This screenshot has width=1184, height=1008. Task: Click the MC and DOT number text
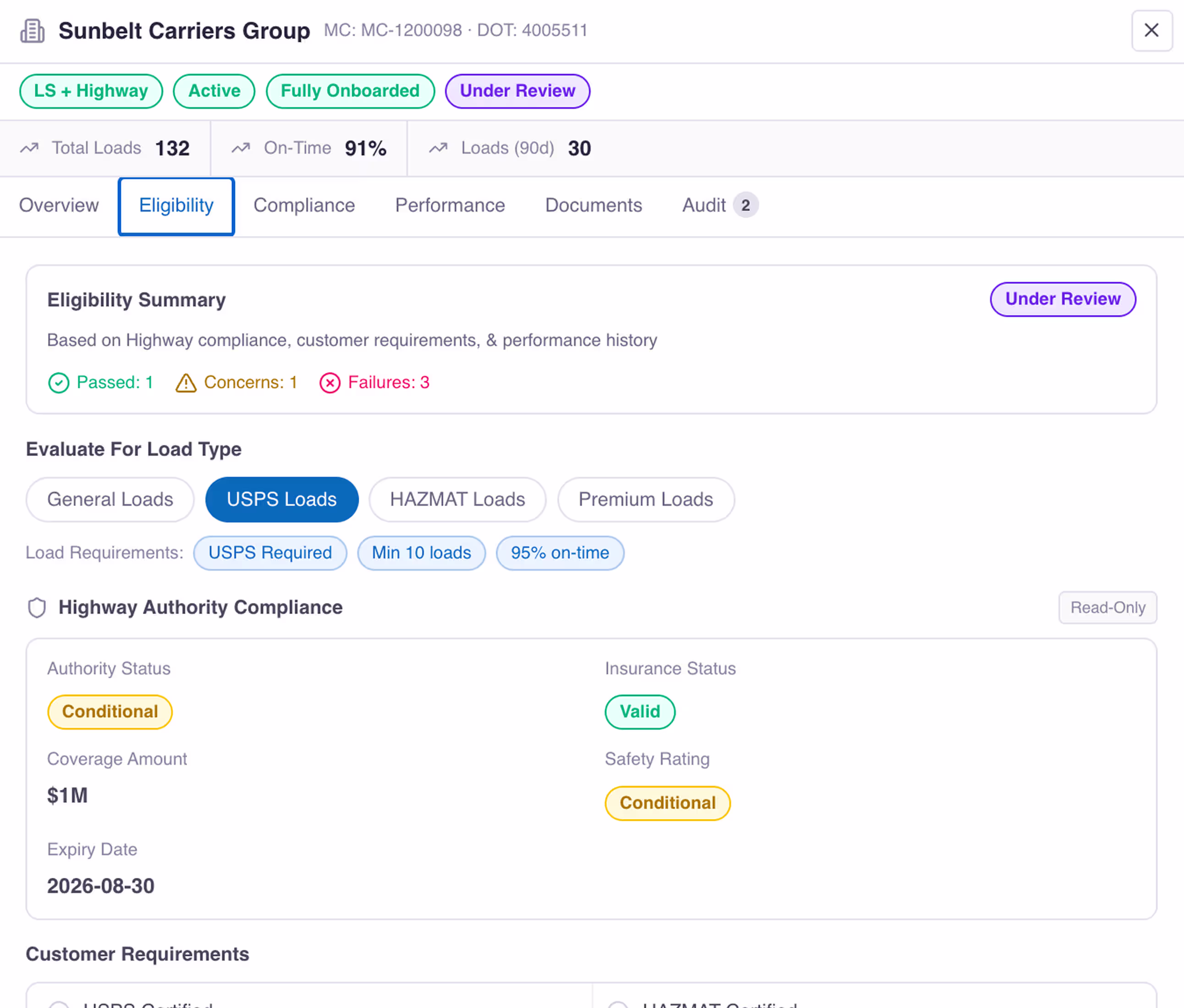(x=456, y=30)
